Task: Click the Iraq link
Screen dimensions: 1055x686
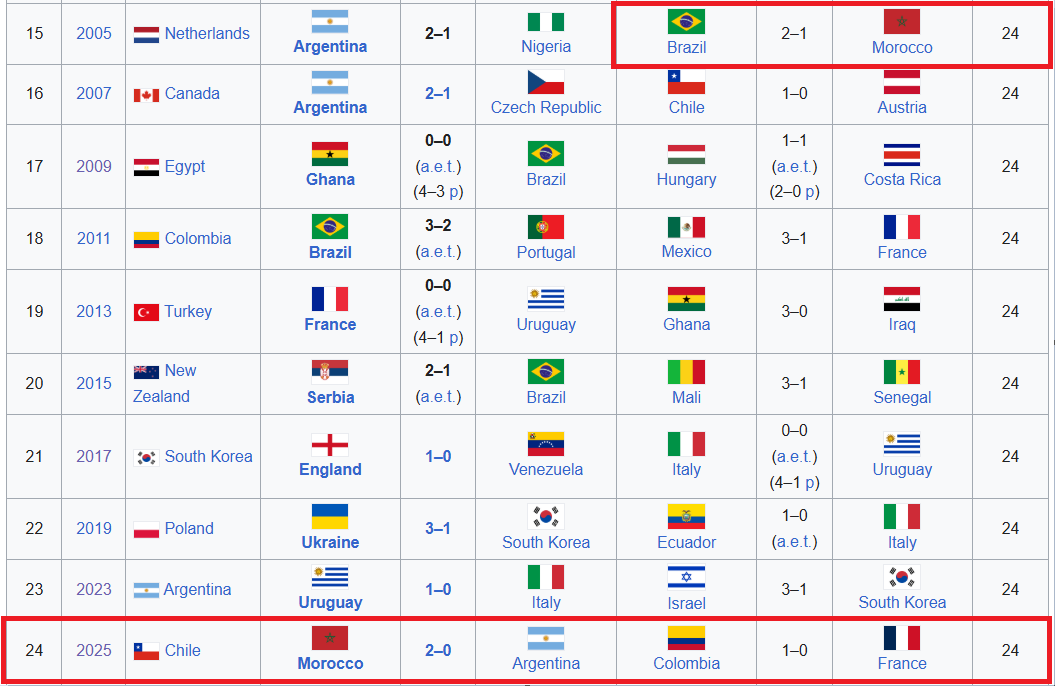Action: [902, 324]
